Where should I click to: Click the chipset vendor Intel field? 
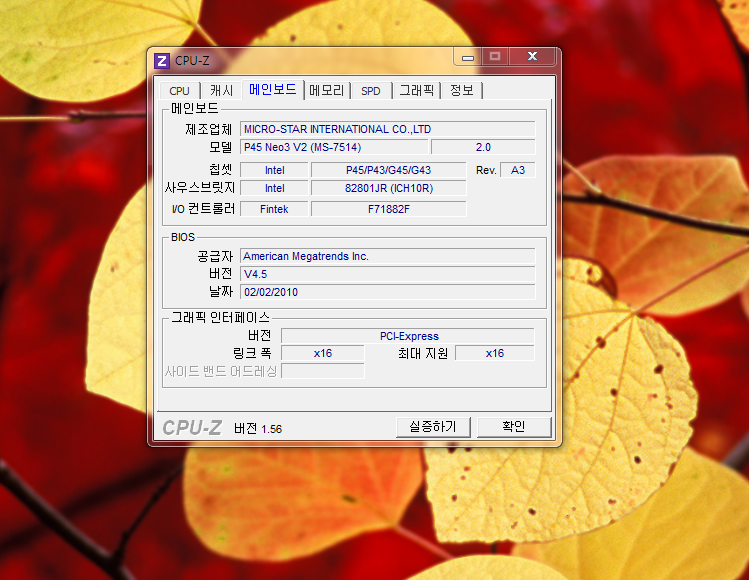click(x=274, y=170)
